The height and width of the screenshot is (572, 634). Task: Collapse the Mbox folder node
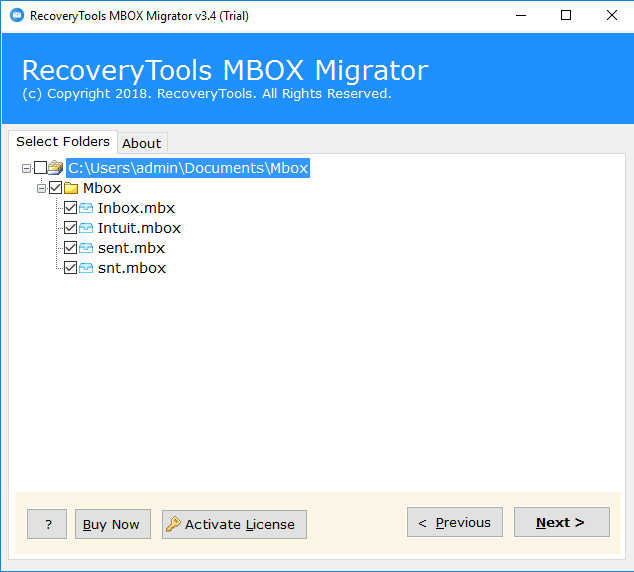pyautogui.click(x=41, y=188)
